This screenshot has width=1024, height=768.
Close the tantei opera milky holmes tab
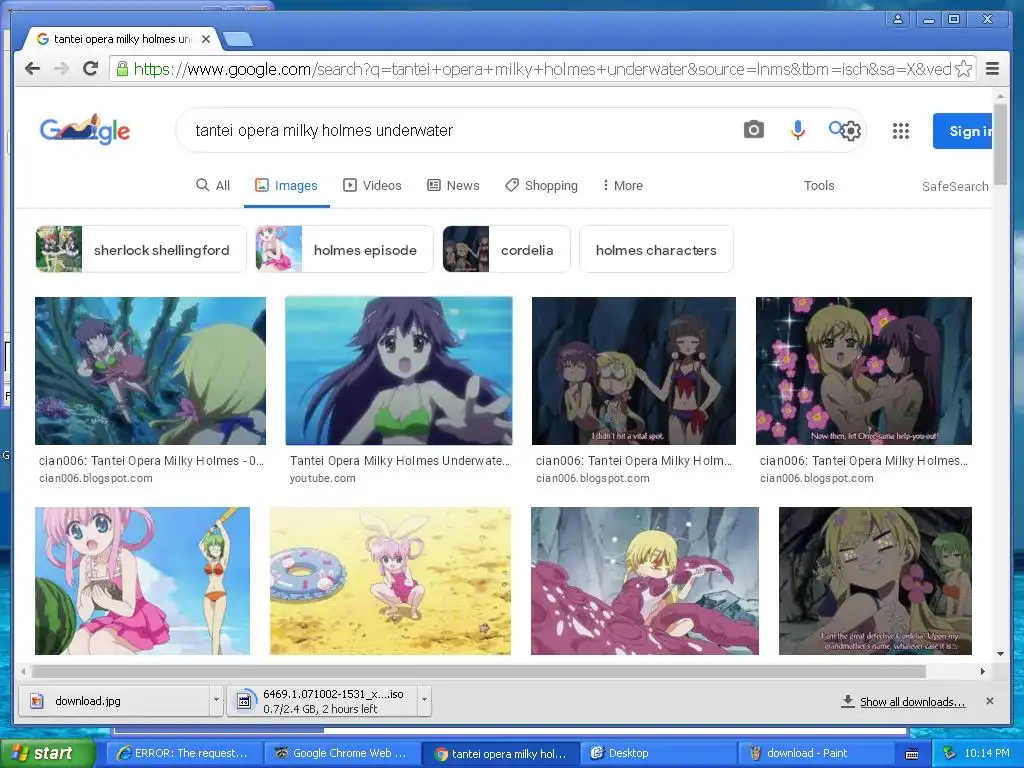pos(206,39)
